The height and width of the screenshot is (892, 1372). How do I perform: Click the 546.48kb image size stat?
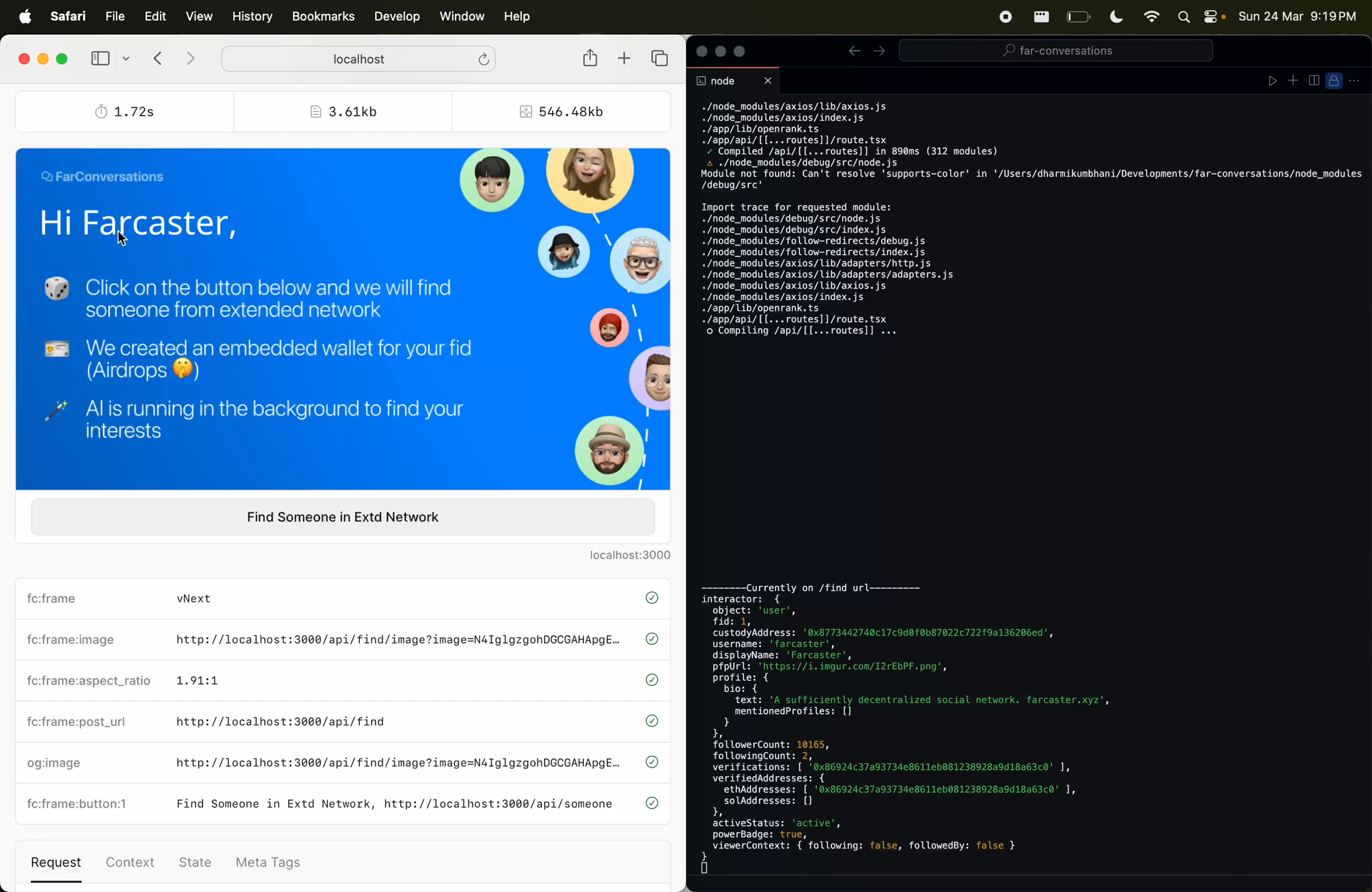click(x=561, y=112)
